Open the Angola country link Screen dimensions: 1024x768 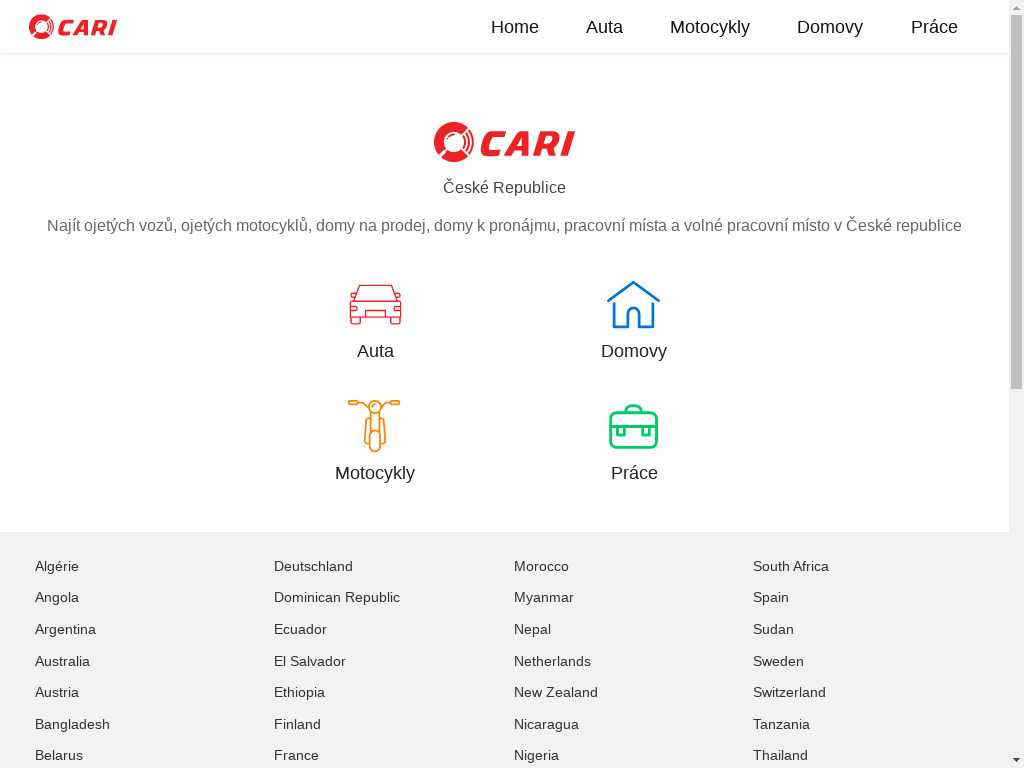[x=57, y=598]
